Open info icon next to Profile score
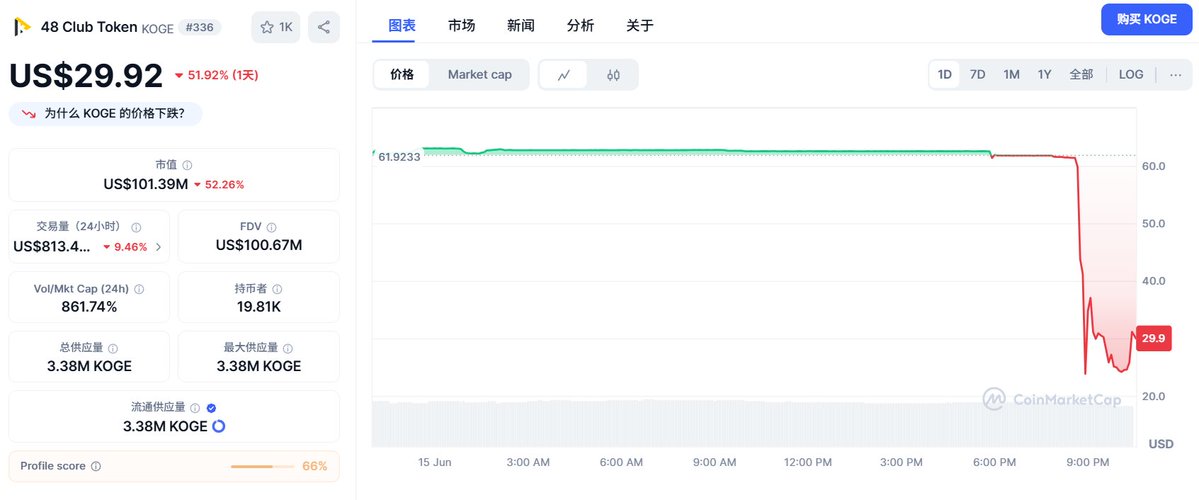The width and height of the screenshot is (1199, 500). (96, 466)
